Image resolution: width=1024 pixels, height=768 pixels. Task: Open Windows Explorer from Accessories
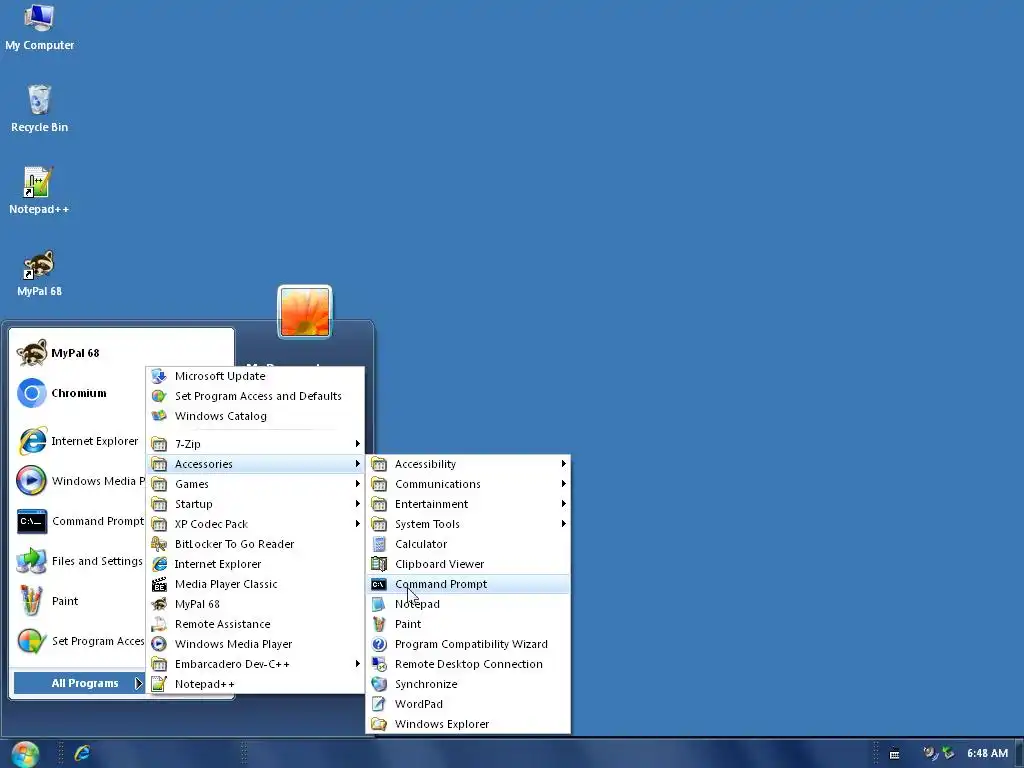coord(468,724)
